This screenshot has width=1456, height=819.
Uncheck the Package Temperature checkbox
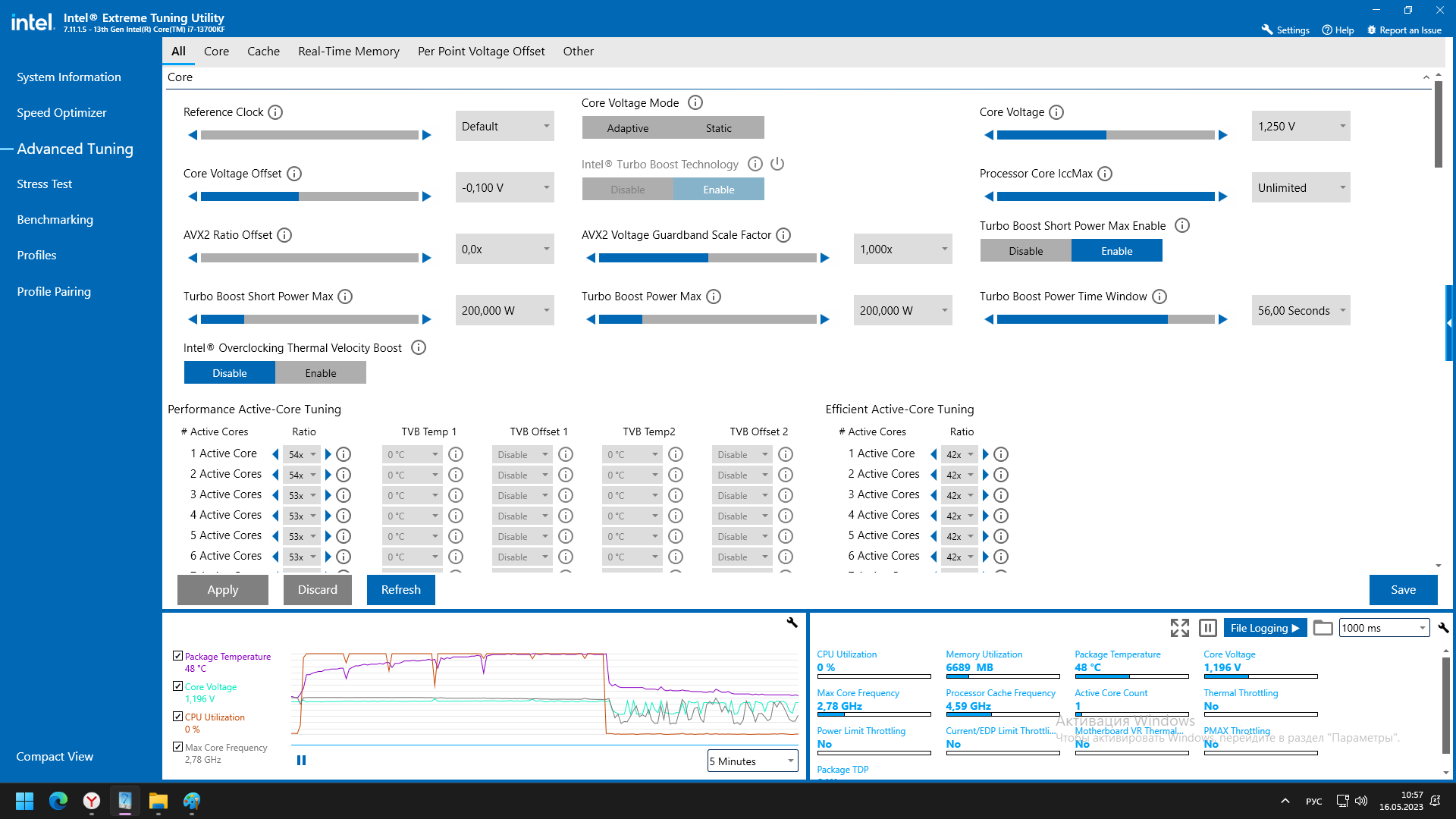(x=177, y=656)
